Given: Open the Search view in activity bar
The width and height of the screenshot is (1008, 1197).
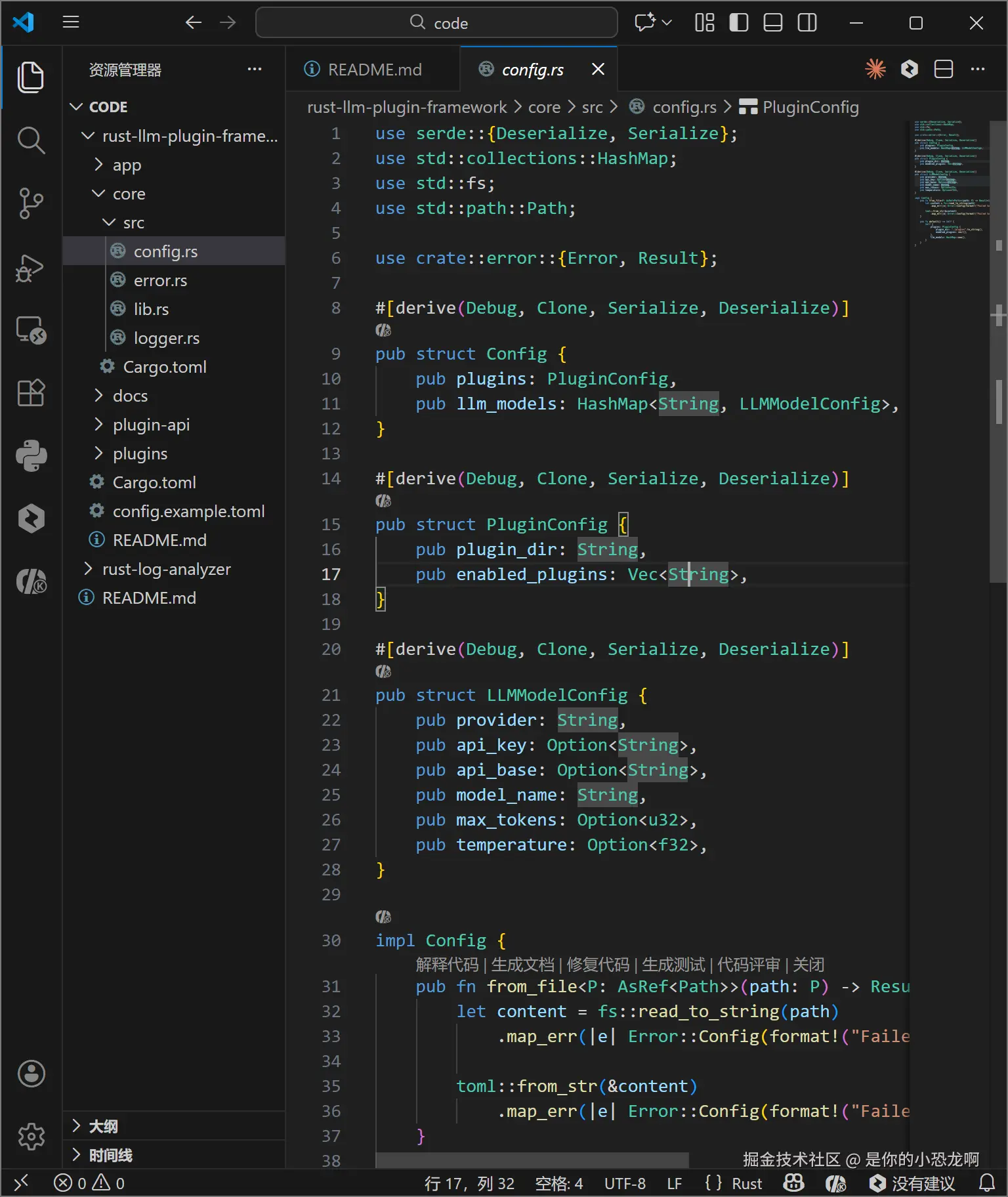Looking at the screenshot, I should (x=31, y=140).
